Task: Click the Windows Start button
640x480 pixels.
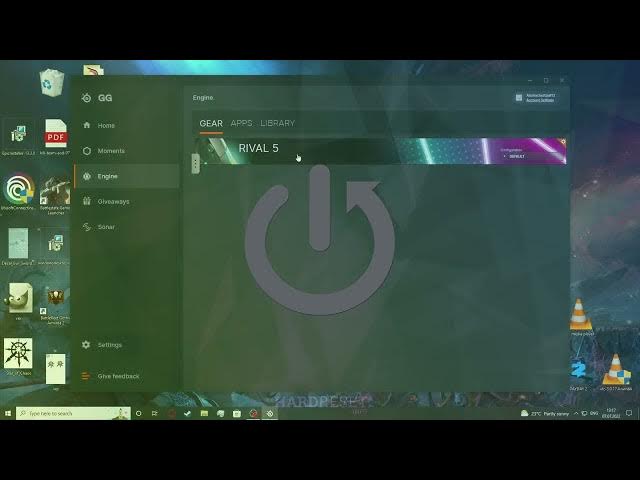Action: click(x=8, y=413)
